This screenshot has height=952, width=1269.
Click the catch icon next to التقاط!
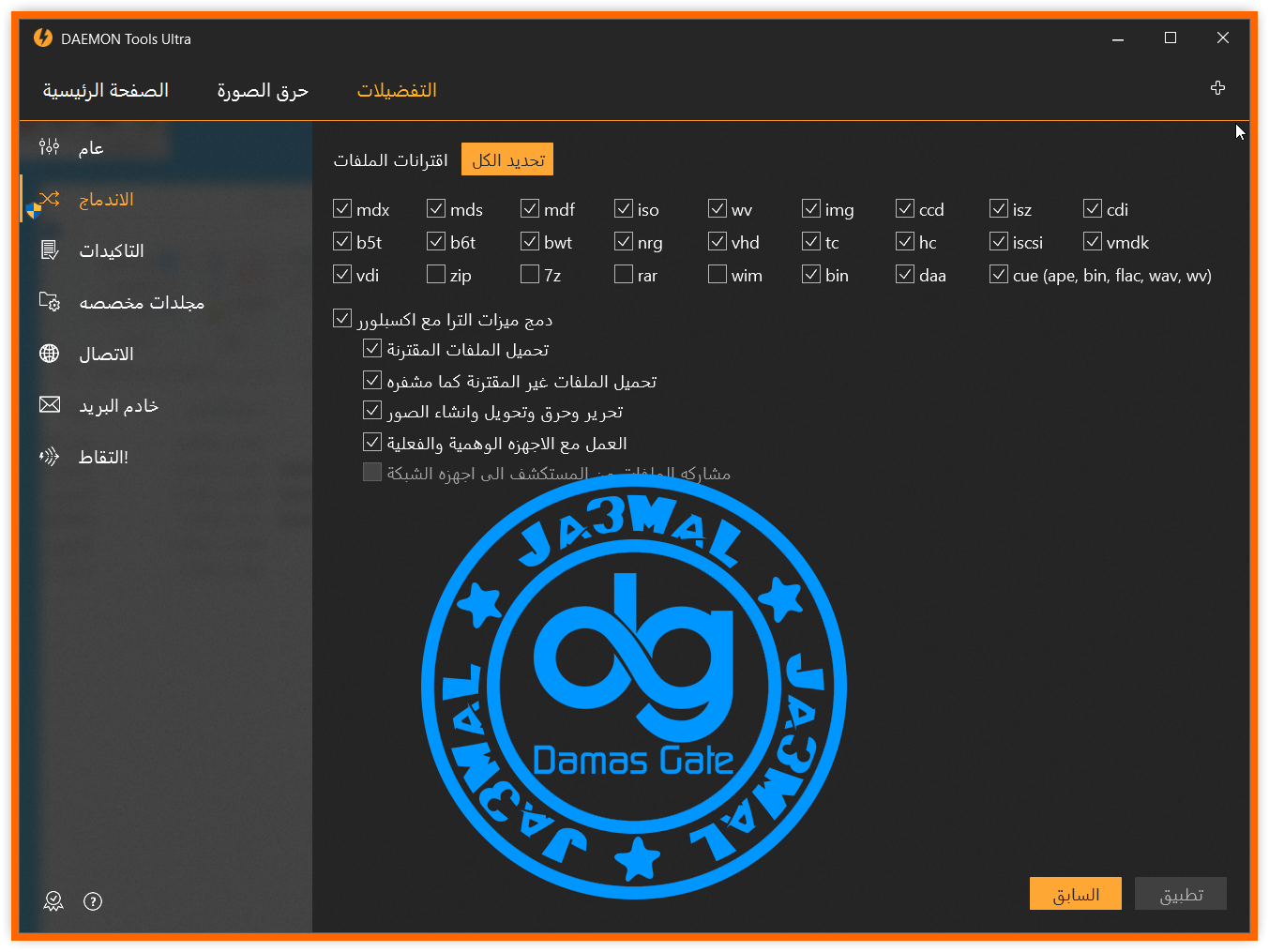pyautogui.click(x=49, y=457)
